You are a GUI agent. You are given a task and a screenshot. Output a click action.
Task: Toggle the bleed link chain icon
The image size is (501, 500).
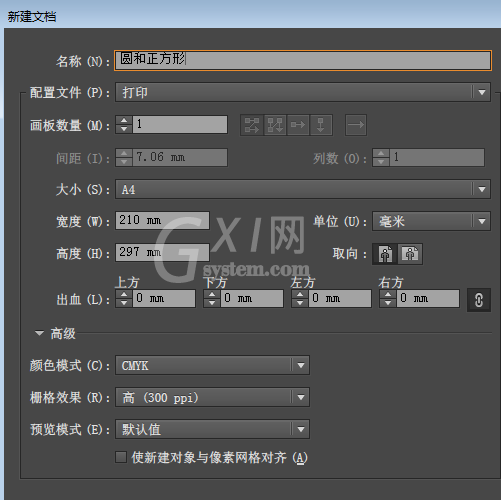(479, 300)
